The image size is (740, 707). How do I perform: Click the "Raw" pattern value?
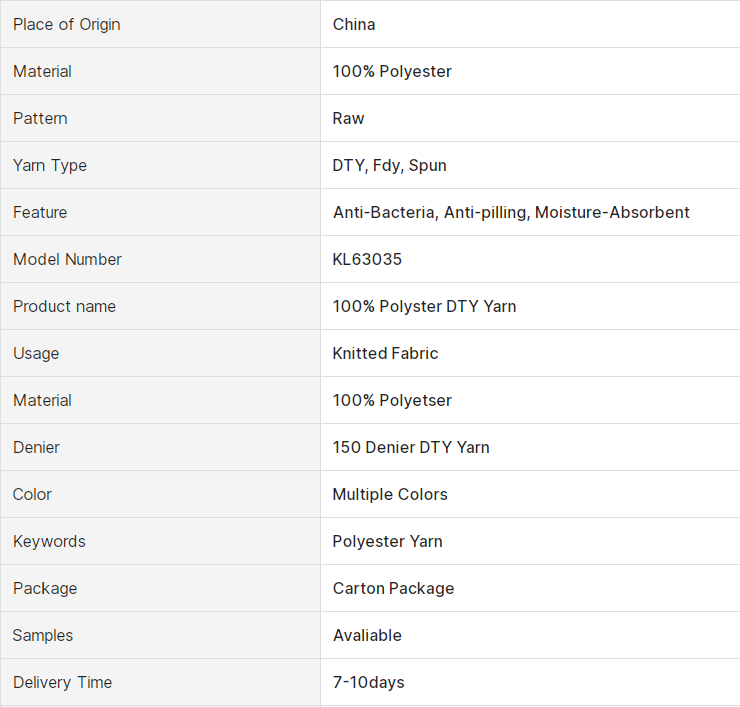click(349, 118)
